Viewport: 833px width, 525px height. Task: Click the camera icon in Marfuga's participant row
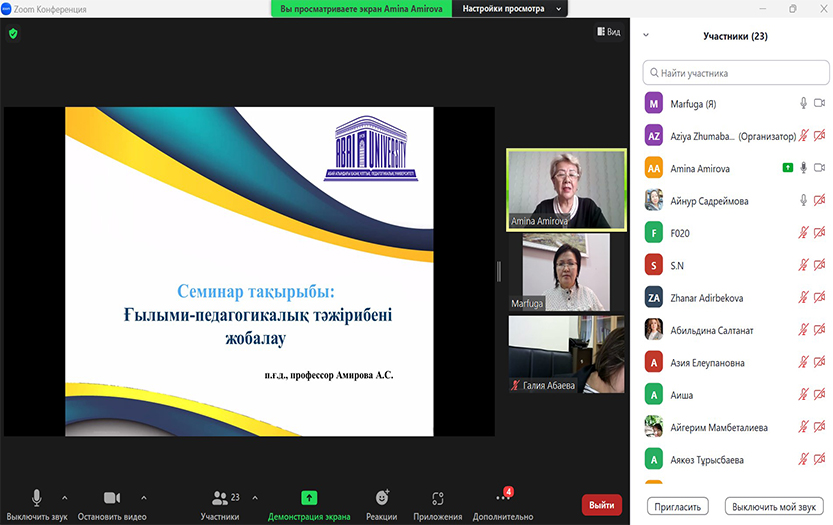(x=819, y=103)
